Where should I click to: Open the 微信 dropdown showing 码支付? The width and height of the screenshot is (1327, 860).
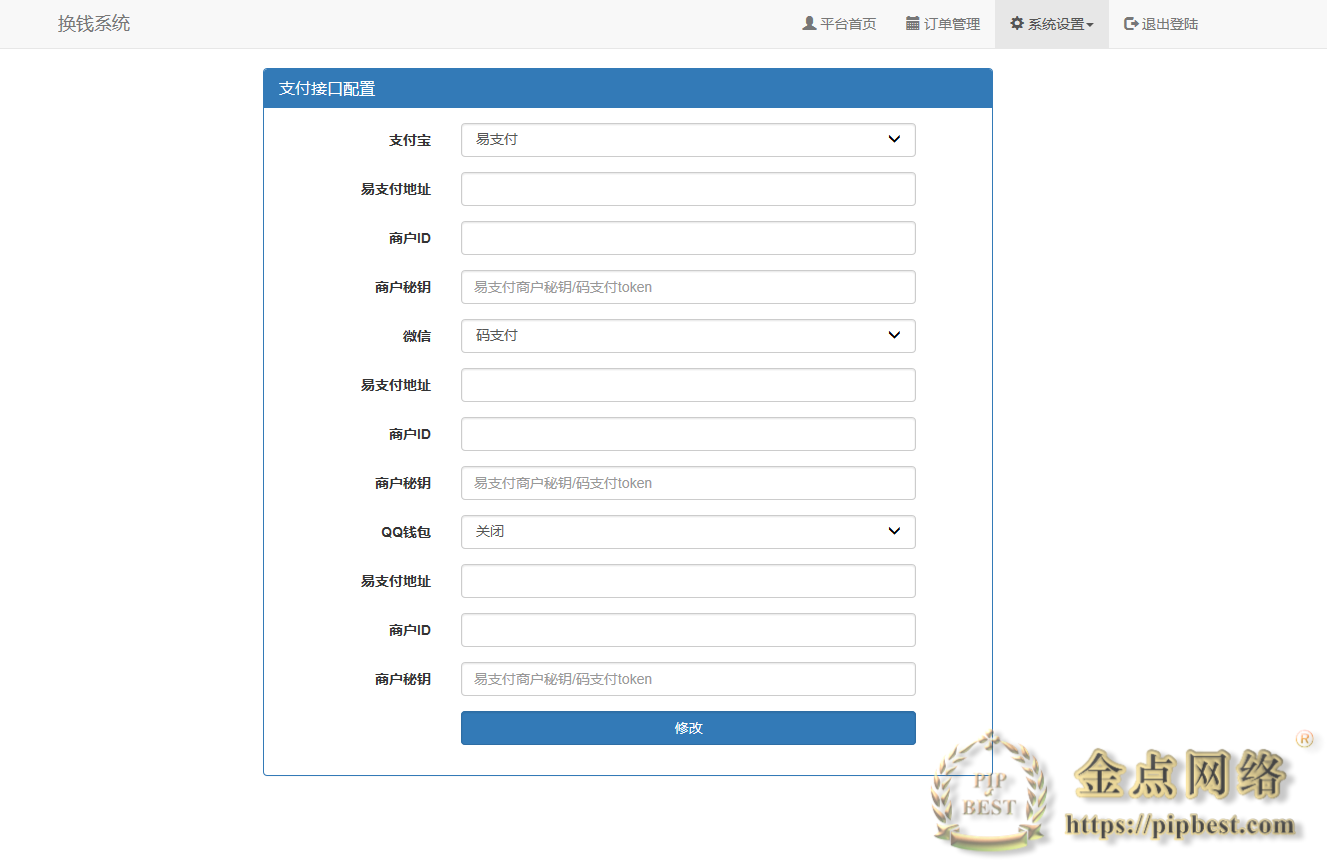[x=688, y=336]
